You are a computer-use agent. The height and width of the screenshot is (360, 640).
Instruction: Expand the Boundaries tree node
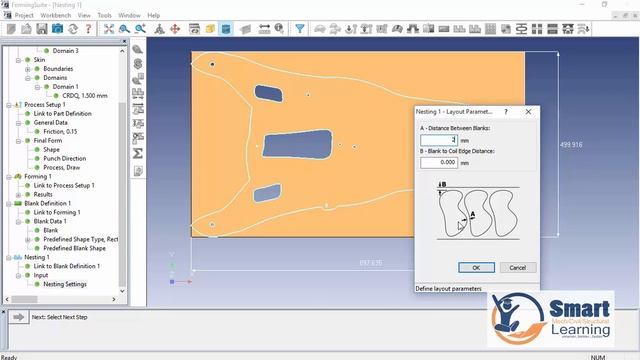[x=28, y=69]
